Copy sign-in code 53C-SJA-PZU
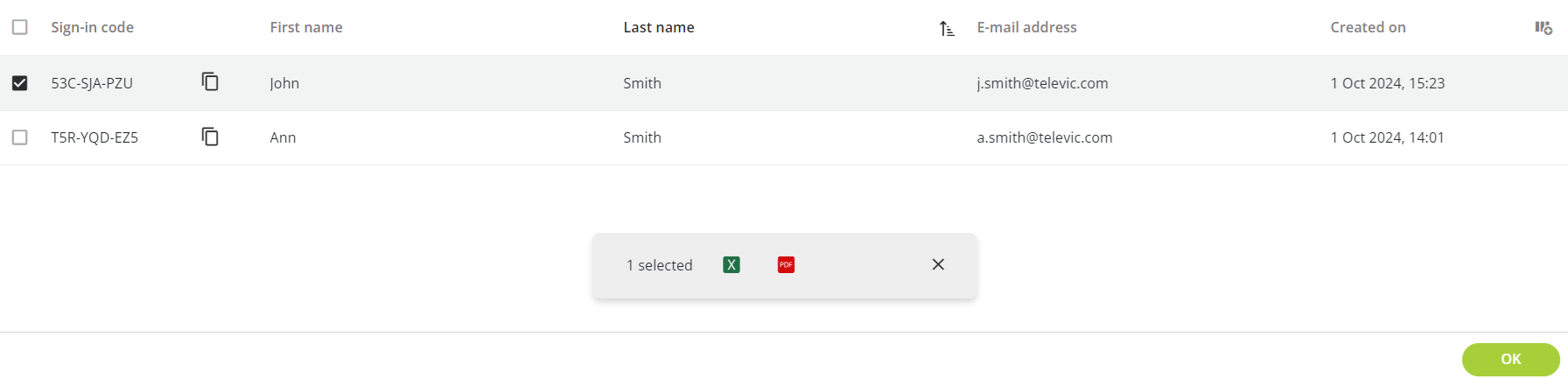This screenshot has height=379, width=1568. coord(210,82)
